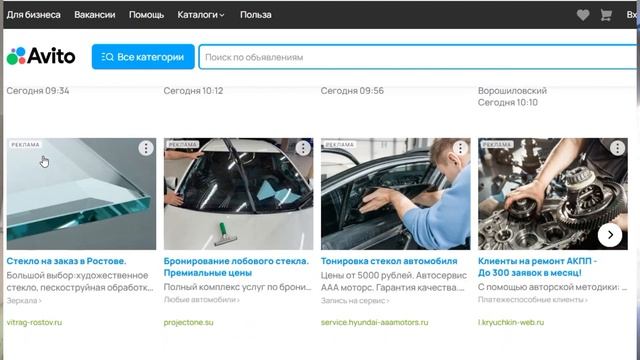Click the Сегодня 10:10 timestamp
This screenshot has height=360, width=640.
click(x=508, y=102)
